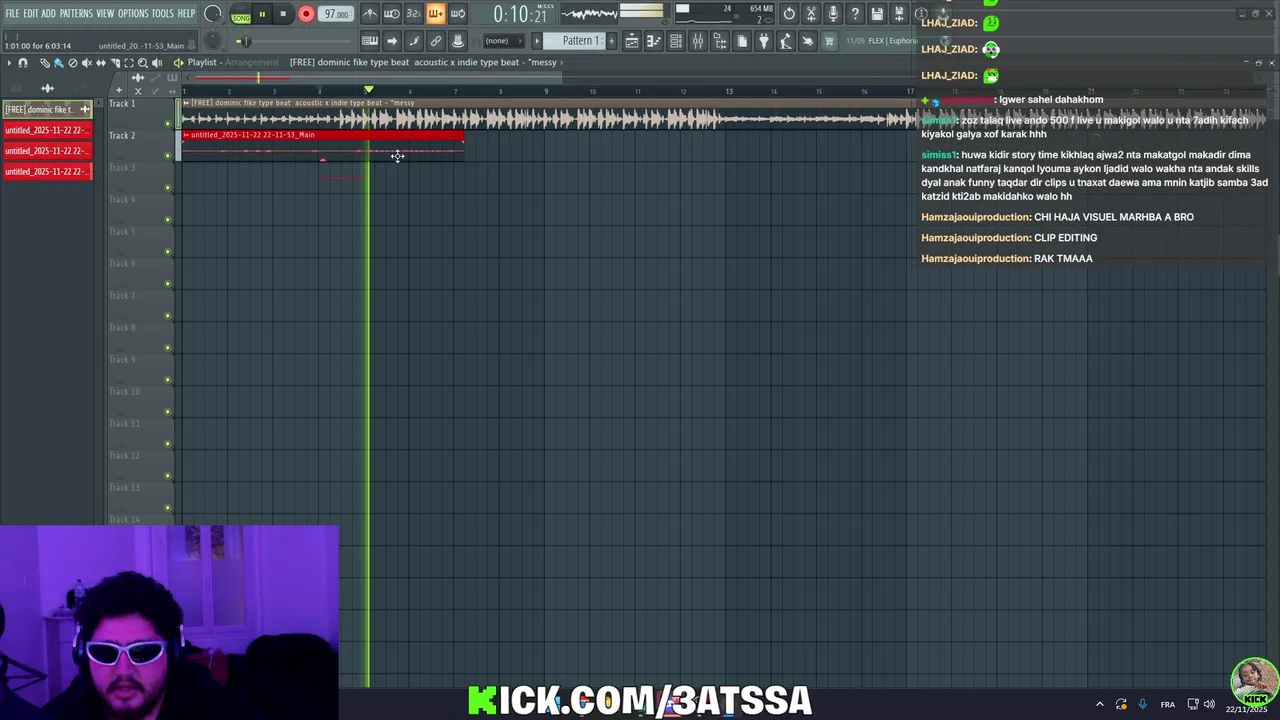1280x720 pixels.
Task: Select the Paint brush tool
Action: 58,62
